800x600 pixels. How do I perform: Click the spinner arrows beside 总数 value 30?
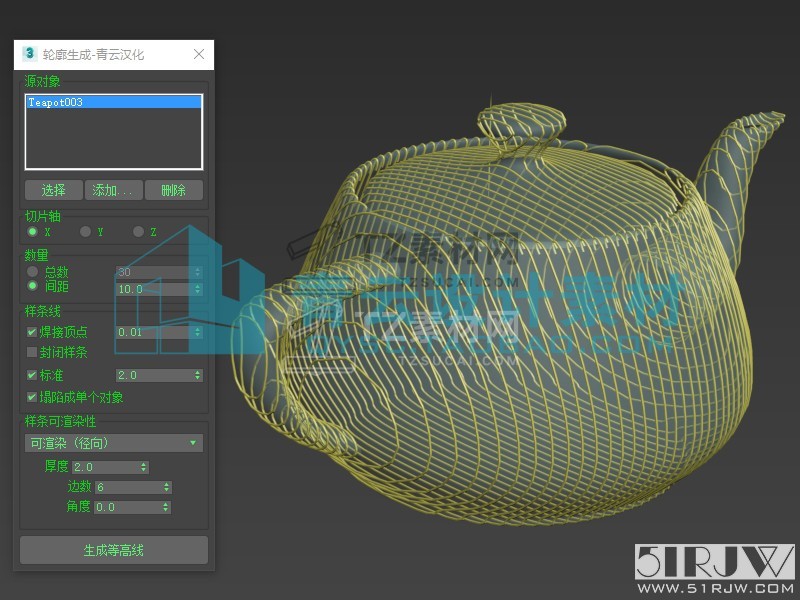197,272
